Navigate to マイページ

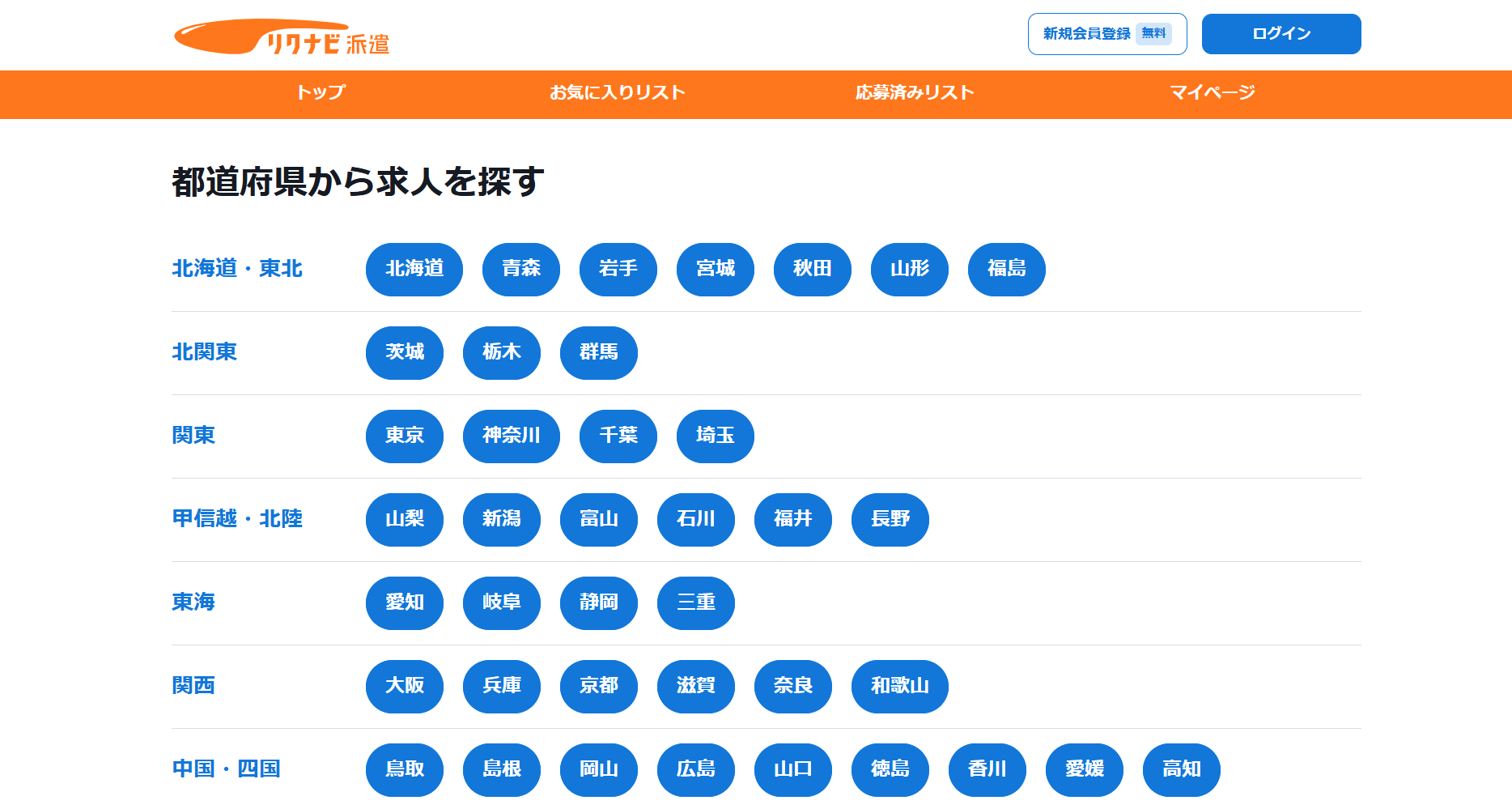(1212, 93)
